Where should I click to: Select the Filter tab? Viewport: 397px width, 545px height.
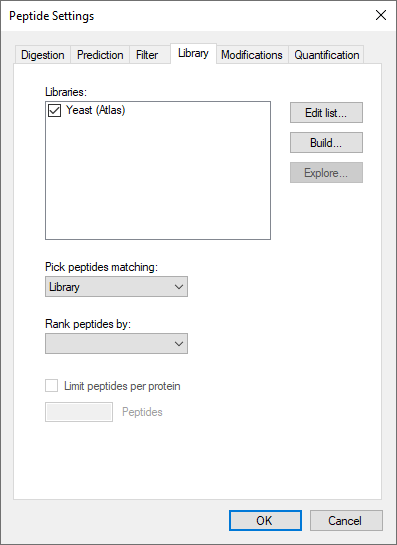147,55
